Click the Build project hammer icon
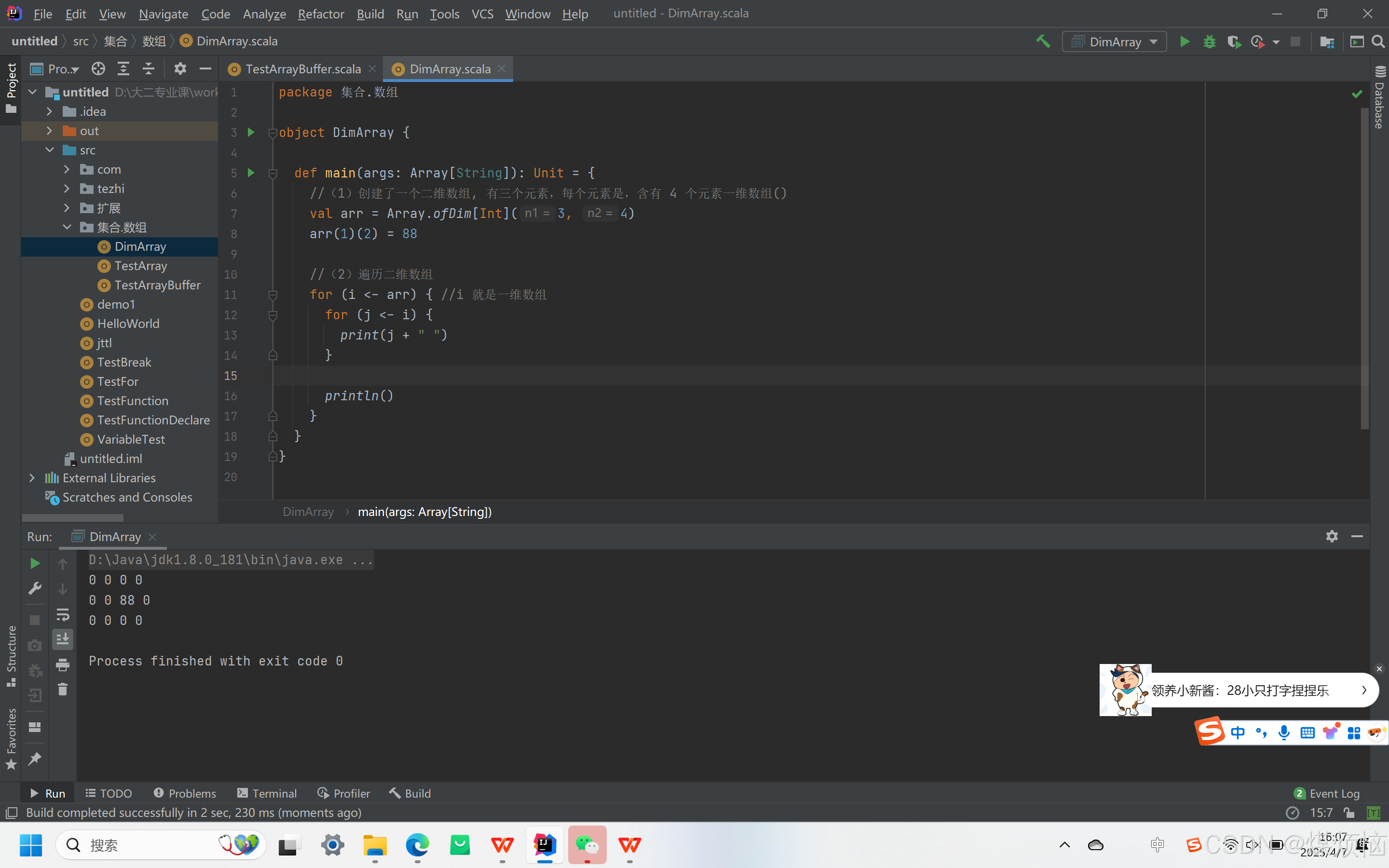The width and height of the screenshot is (1389, 868). [1043, 41]
